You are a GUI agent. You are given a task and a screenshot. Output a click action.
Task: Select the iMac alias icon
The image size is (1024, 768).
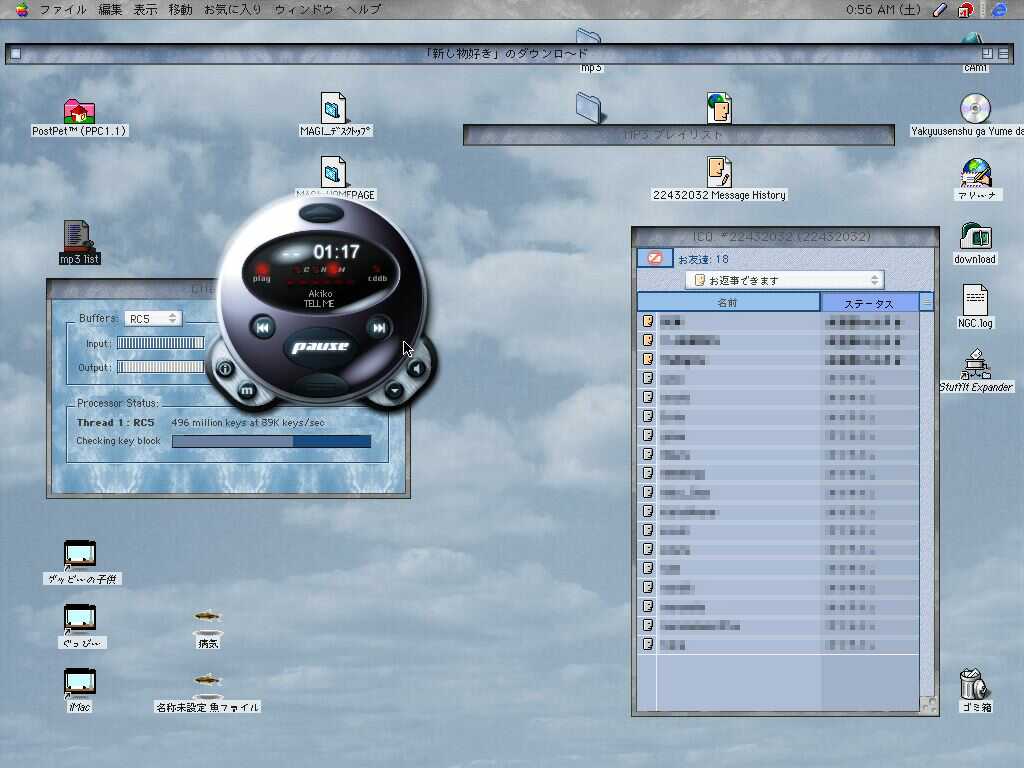point(80,683)
